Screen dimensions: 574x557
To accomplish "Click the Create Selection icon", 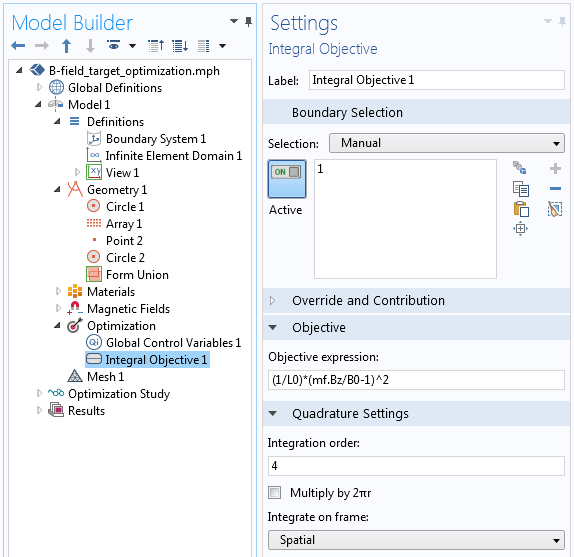I will coord(520,168).
